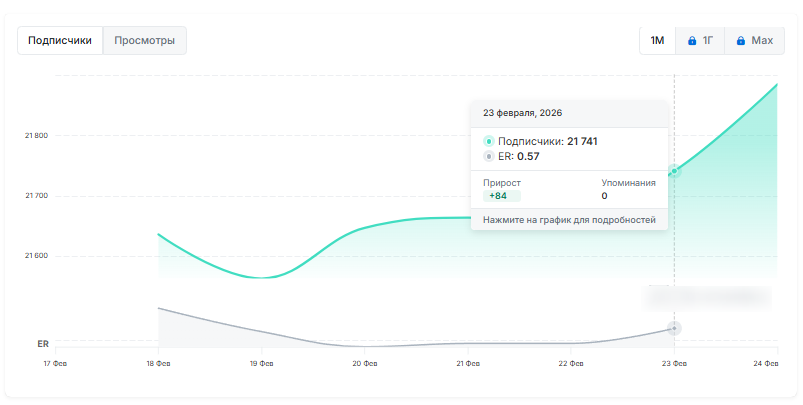Select the 1Г period option
803x405 pixels.
coord(700,41)
